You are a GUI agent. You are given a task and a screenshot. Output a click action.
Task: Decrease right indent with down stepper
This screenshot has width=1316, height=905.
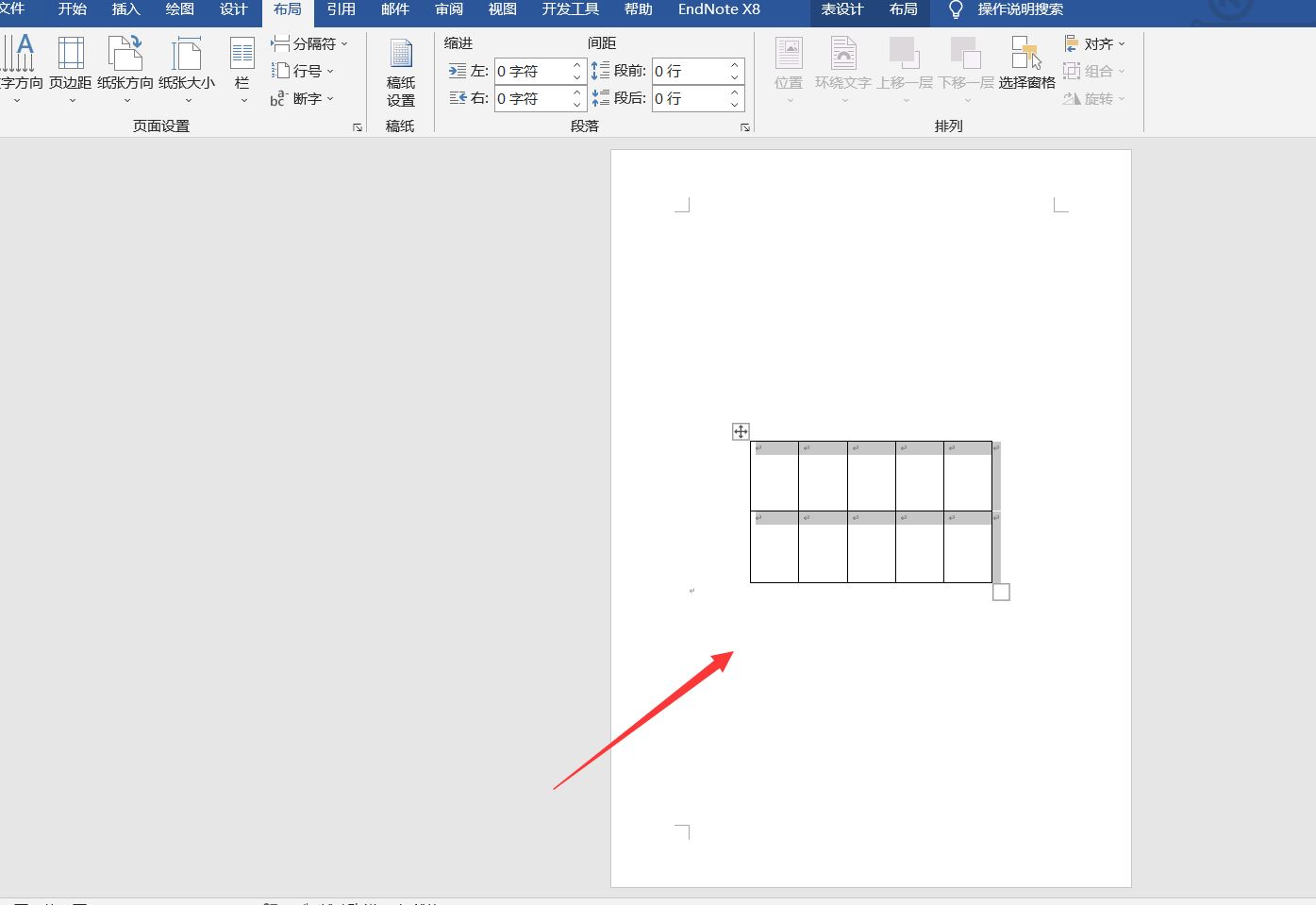[577, 105]
